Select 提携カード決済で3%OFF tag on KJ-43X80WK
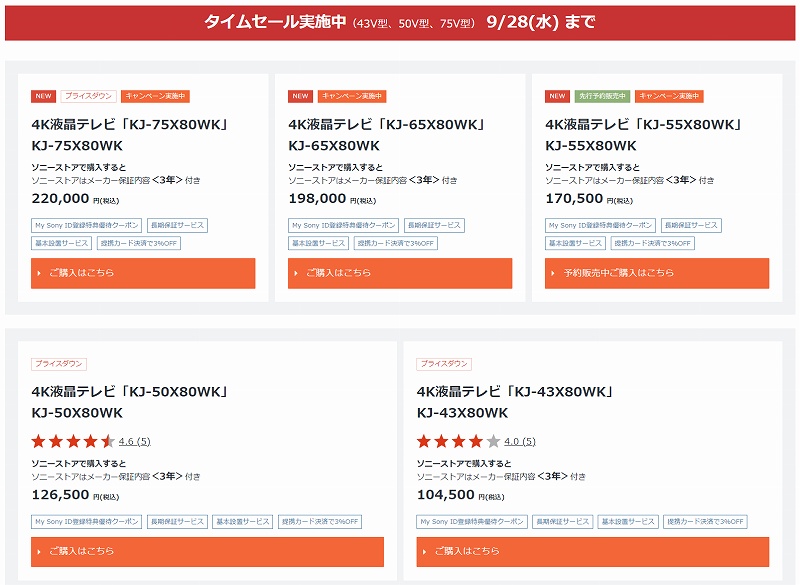The image size is (800, 585). [706, 522]
